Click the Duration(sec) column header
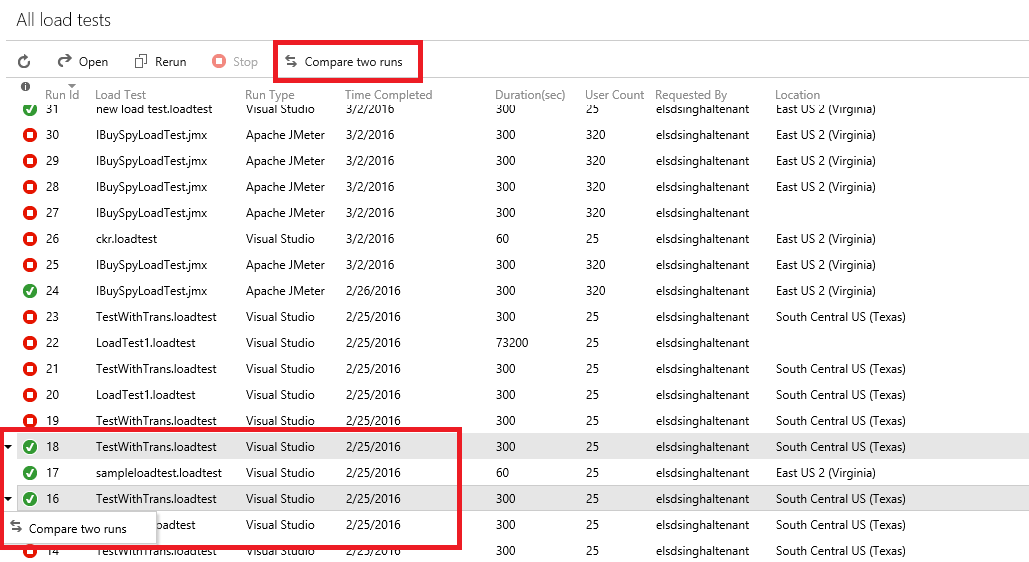 (530, 95)
